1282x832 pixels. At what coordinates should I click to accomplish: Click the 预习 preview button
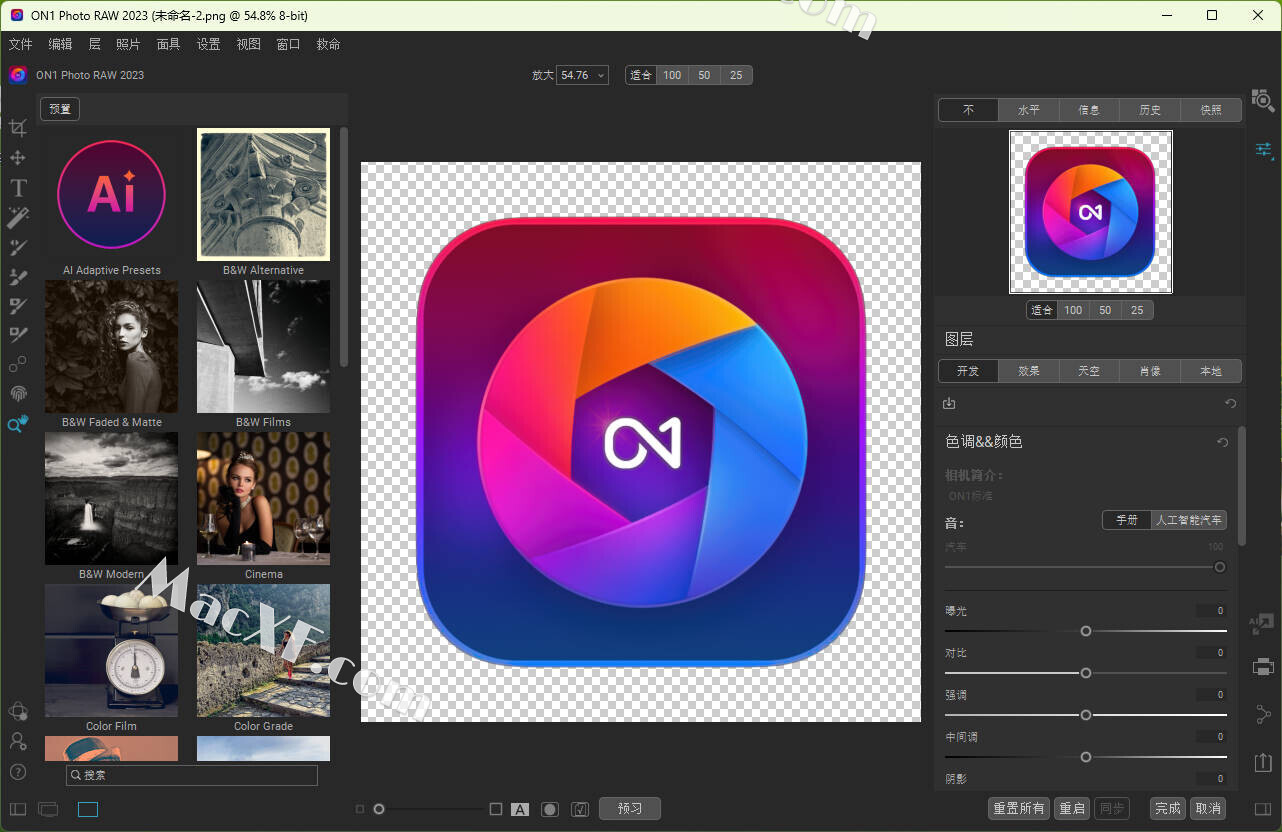click(x=630, y=808)
